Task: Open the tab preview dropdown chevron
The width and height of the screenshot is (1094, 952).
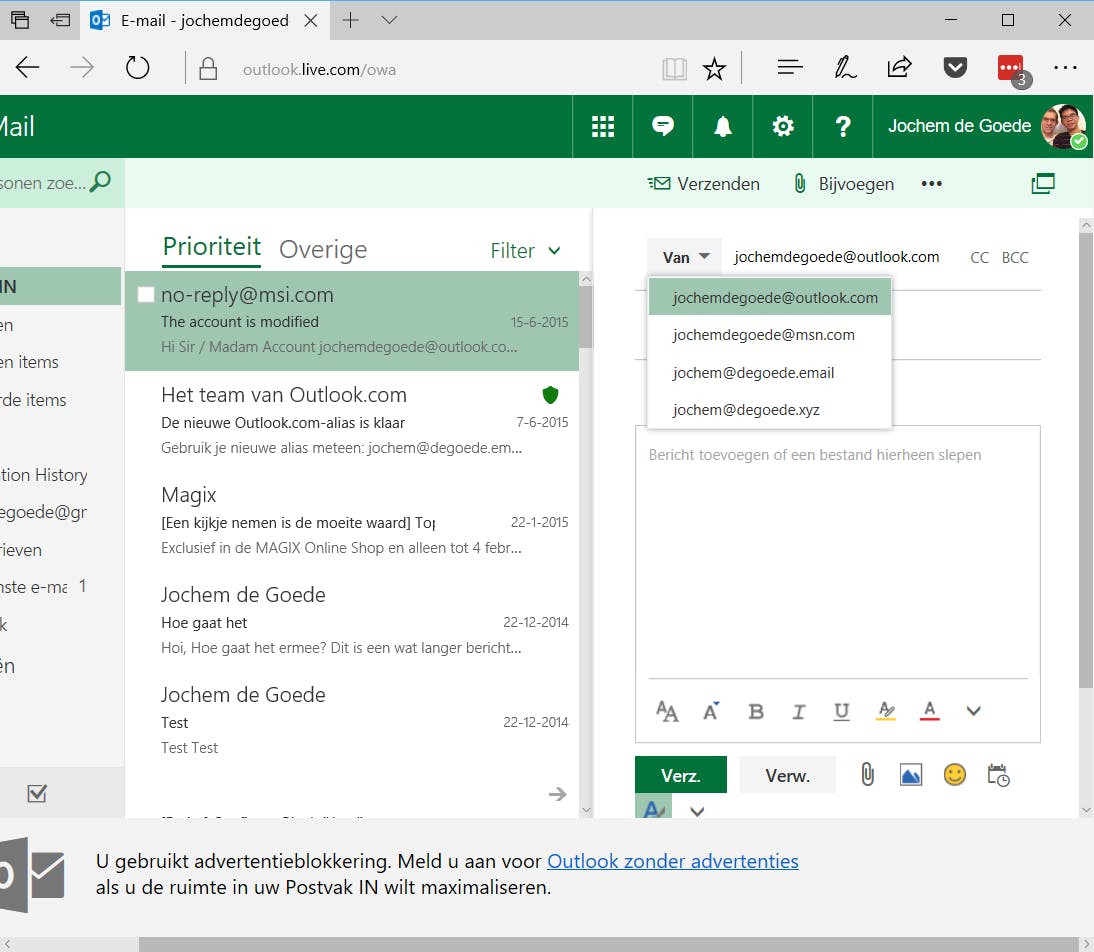Action: (389, 20)
